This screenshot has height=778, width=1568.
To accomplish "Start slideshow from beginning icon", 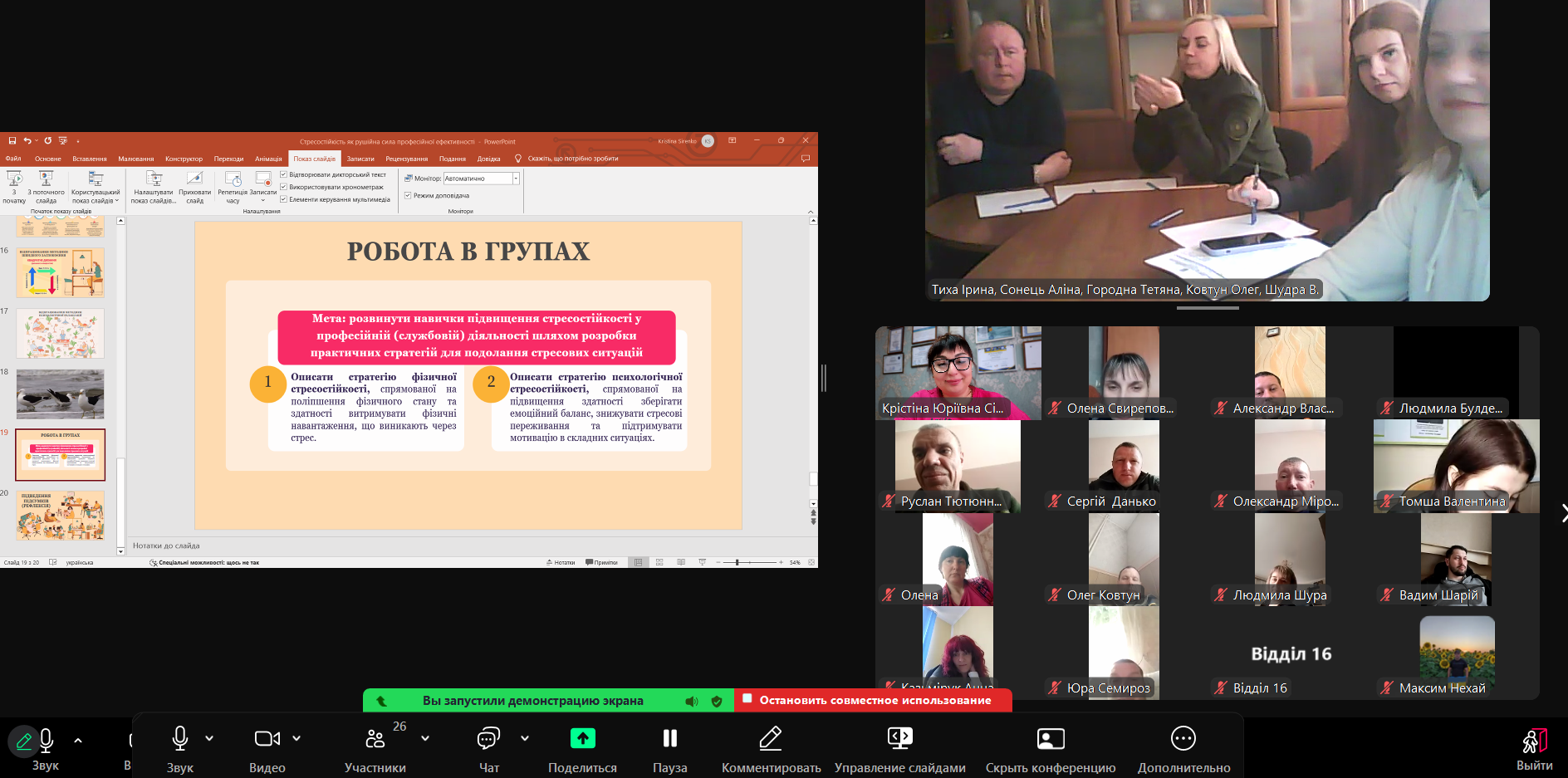I will click(14, 179).
